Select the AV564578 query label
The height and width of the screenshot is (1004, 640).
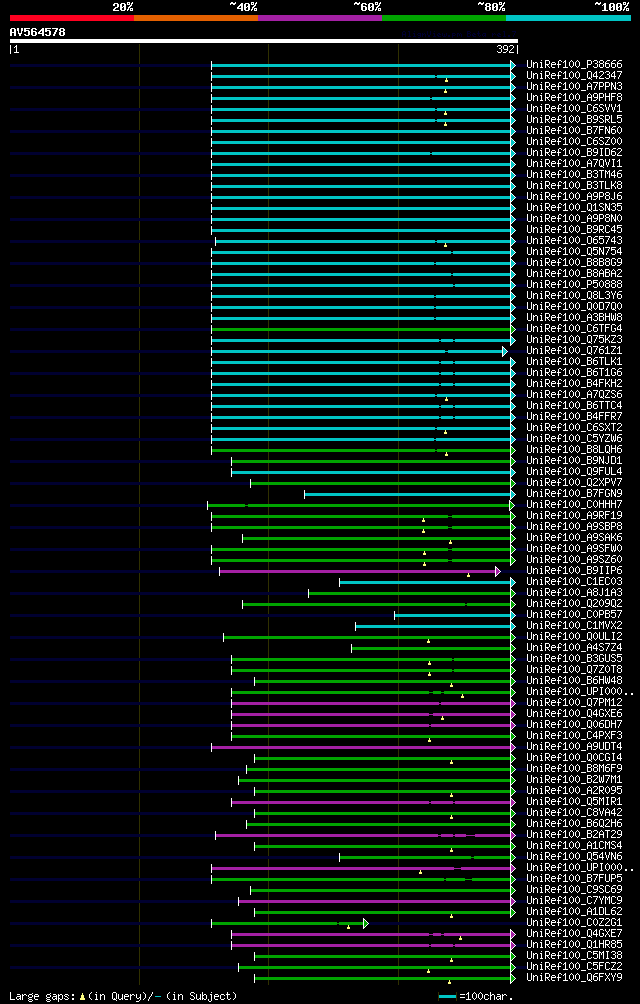point(37,32)
